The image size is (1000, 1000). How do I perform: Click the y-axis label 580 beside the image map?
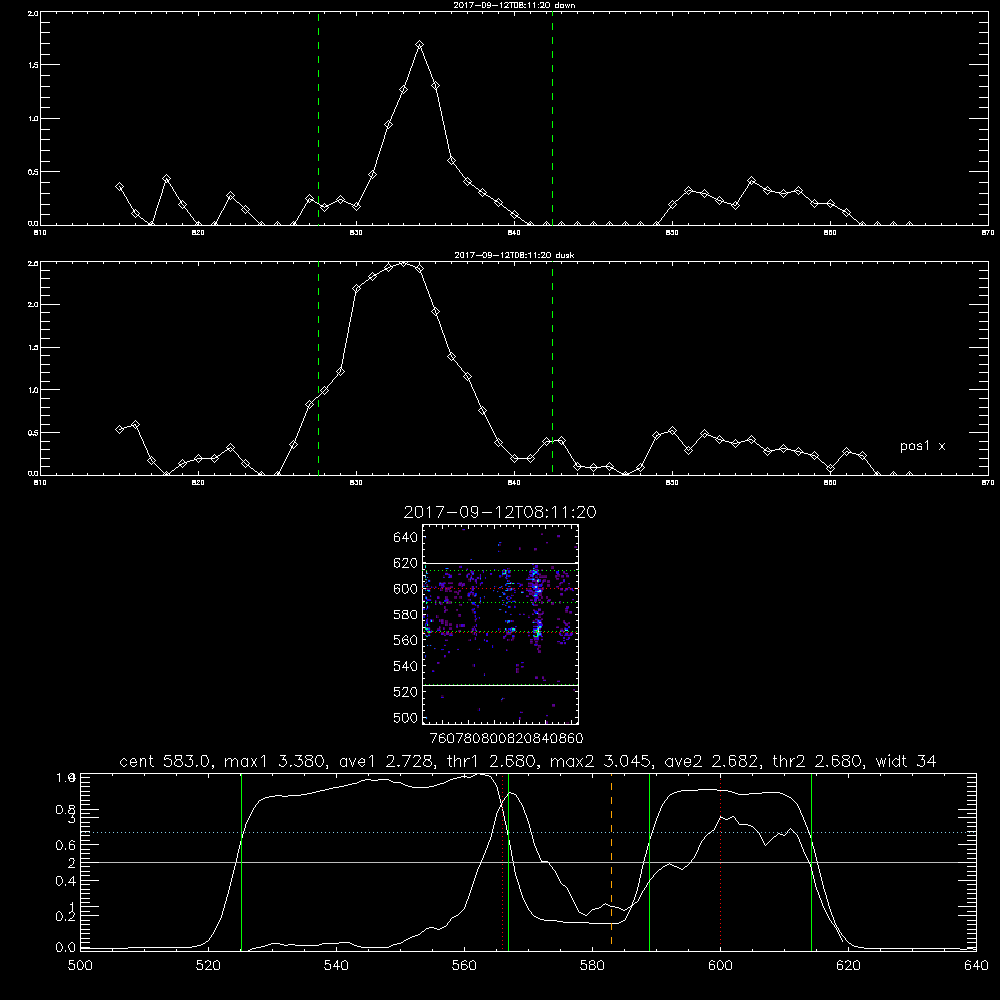(x=406, y=615)
